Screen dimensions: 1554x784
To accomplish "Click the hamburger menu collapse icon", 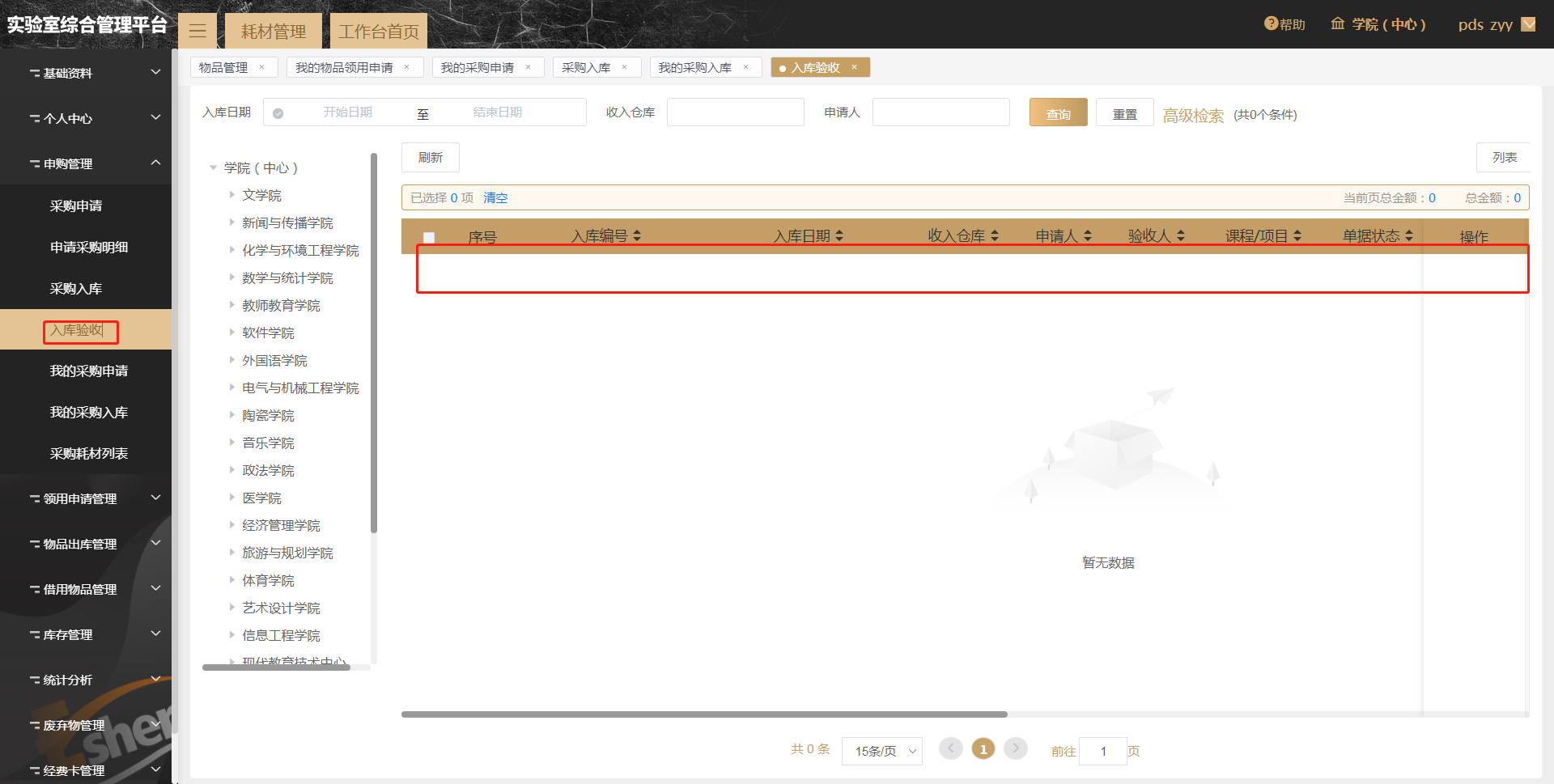I will pyautogui.click(x=197, y=32).
